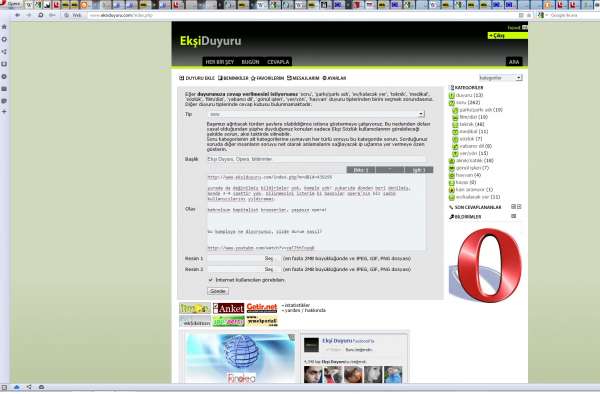Select the BUGÜN navigation tab

[x=250, y=62]
